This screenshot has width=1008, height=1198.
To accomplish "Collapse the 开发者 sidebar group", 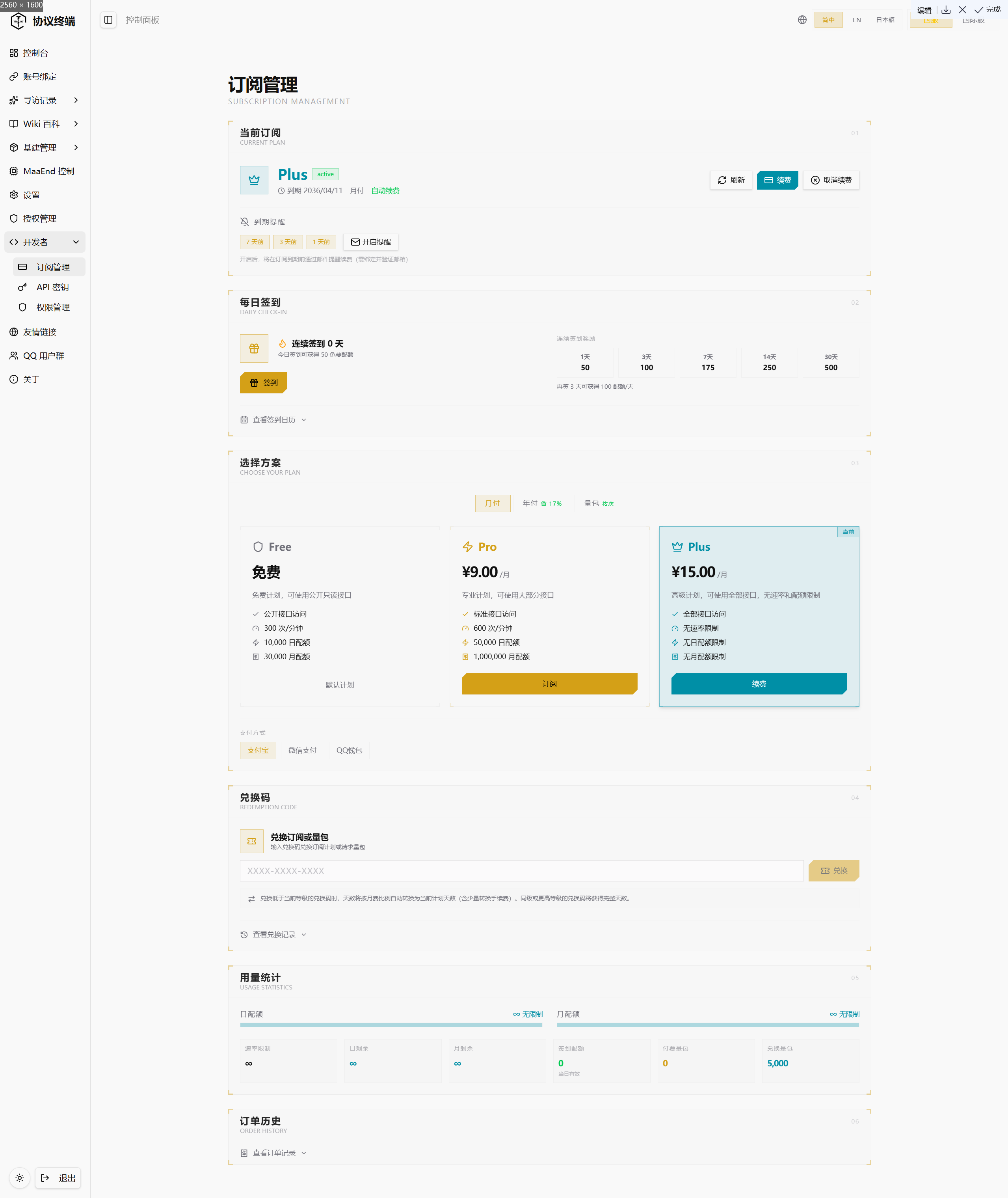I will coord(45,242).
